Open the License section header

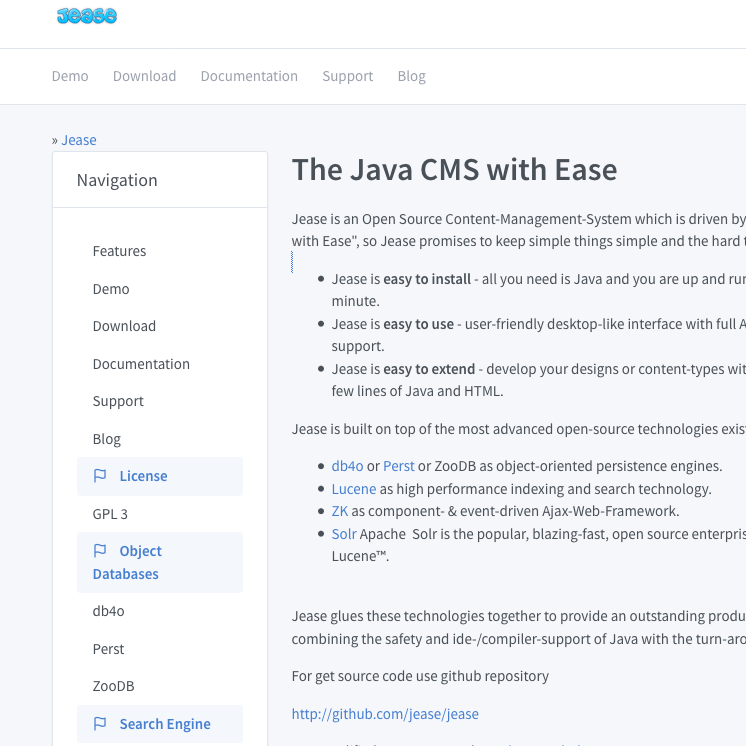(160, 476)
